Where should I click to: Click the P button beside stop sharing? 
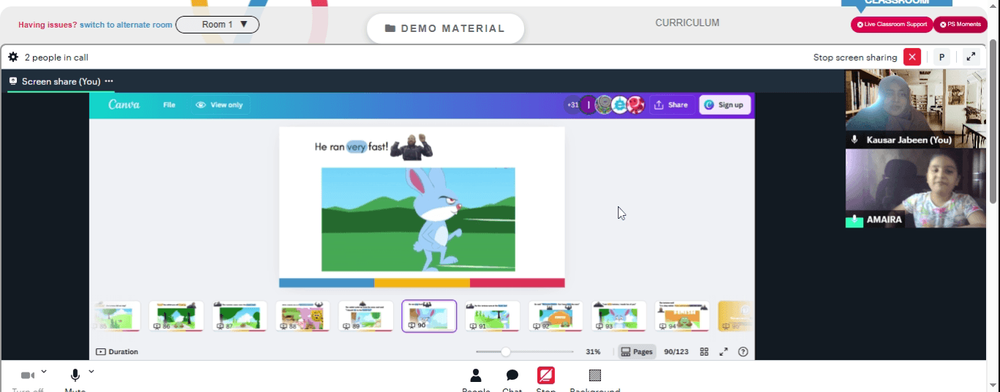[x=941, y=57]
